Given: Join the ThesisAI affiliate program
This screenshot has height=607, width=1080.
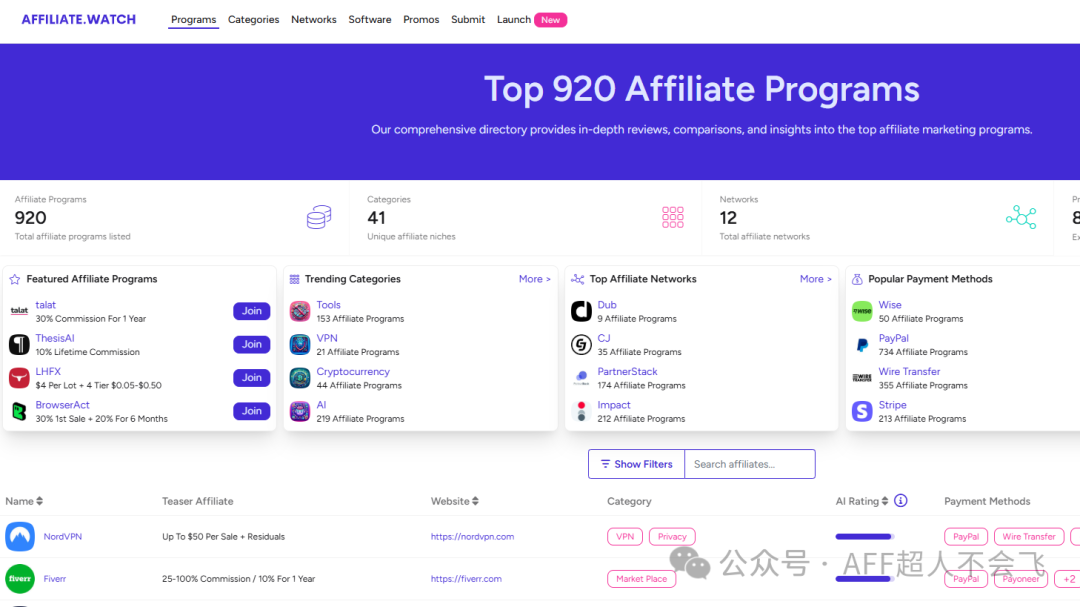Looking at the screenshot, I should tap(251, 344).
